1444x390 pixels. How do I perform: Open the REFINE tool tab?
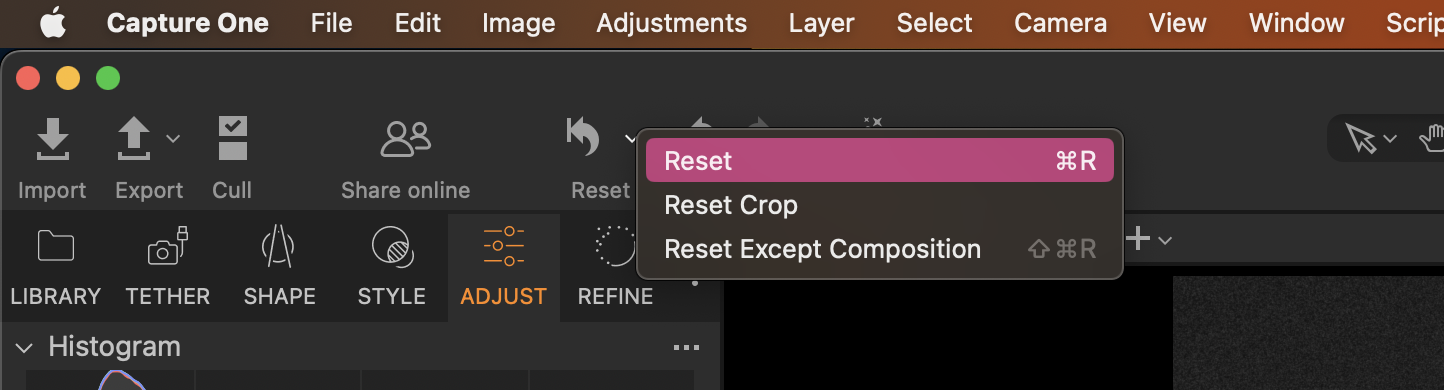(615, 268)
